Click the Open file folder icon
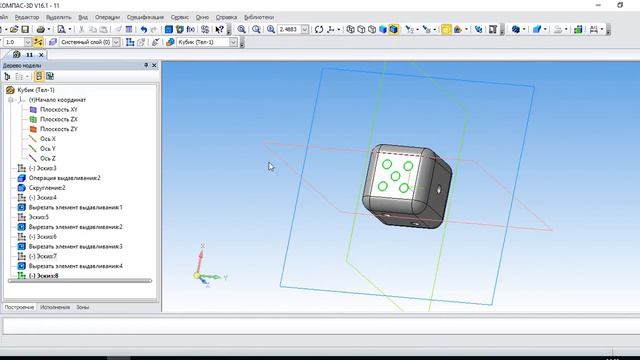The width and height of the screenshot is (640, 360). point(14,29)
